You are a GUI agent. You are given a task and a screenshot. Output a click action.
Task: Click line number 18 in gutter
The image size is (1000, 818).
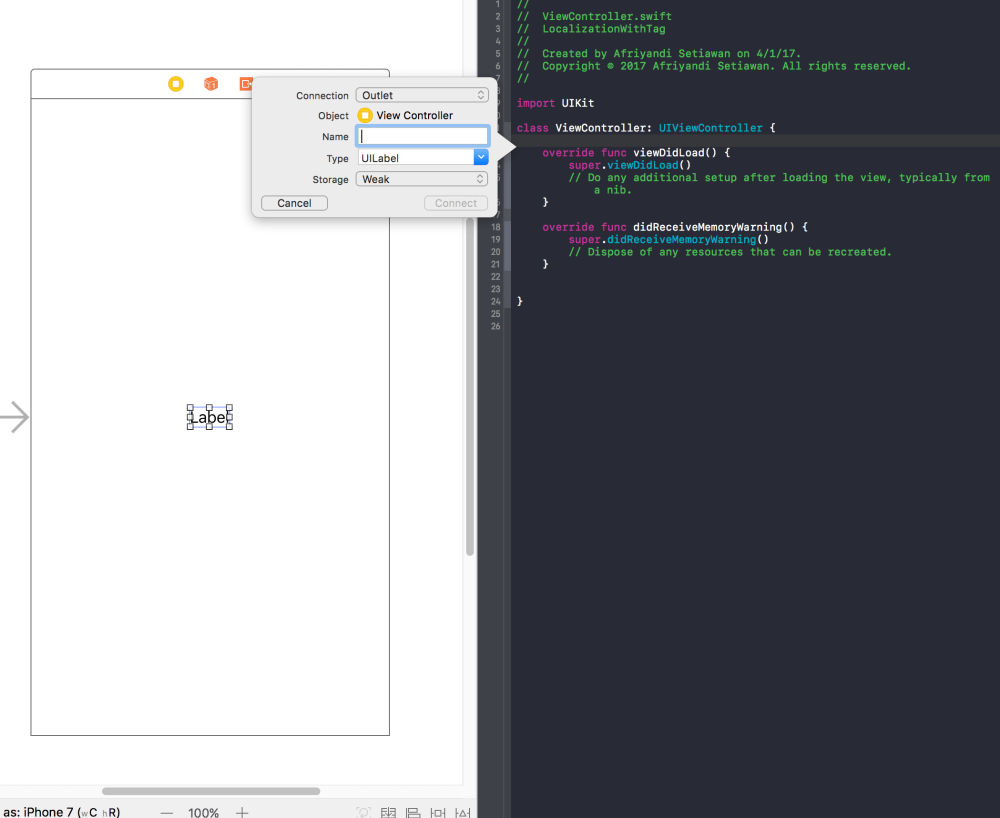pos(496,227)
